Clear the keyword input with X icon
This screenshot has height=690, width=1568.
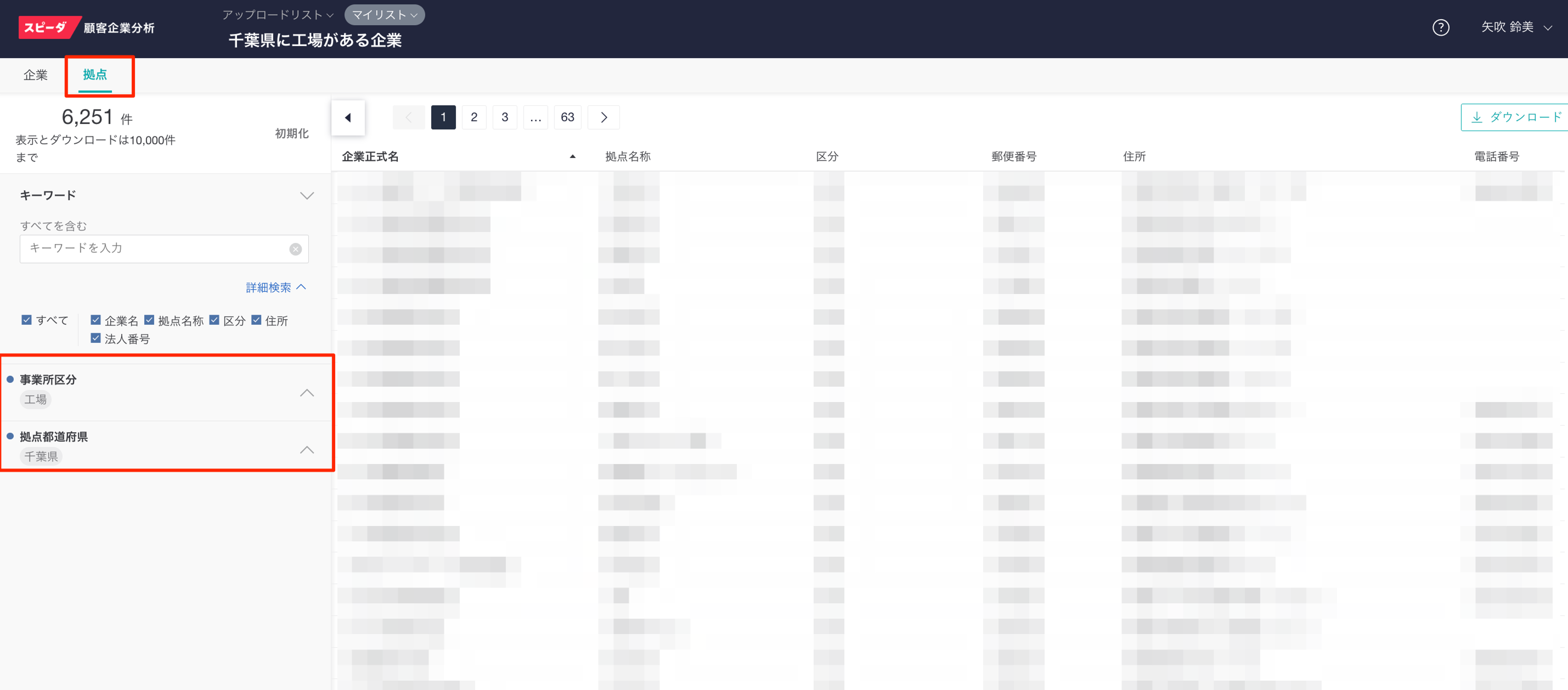coord(295,249)
